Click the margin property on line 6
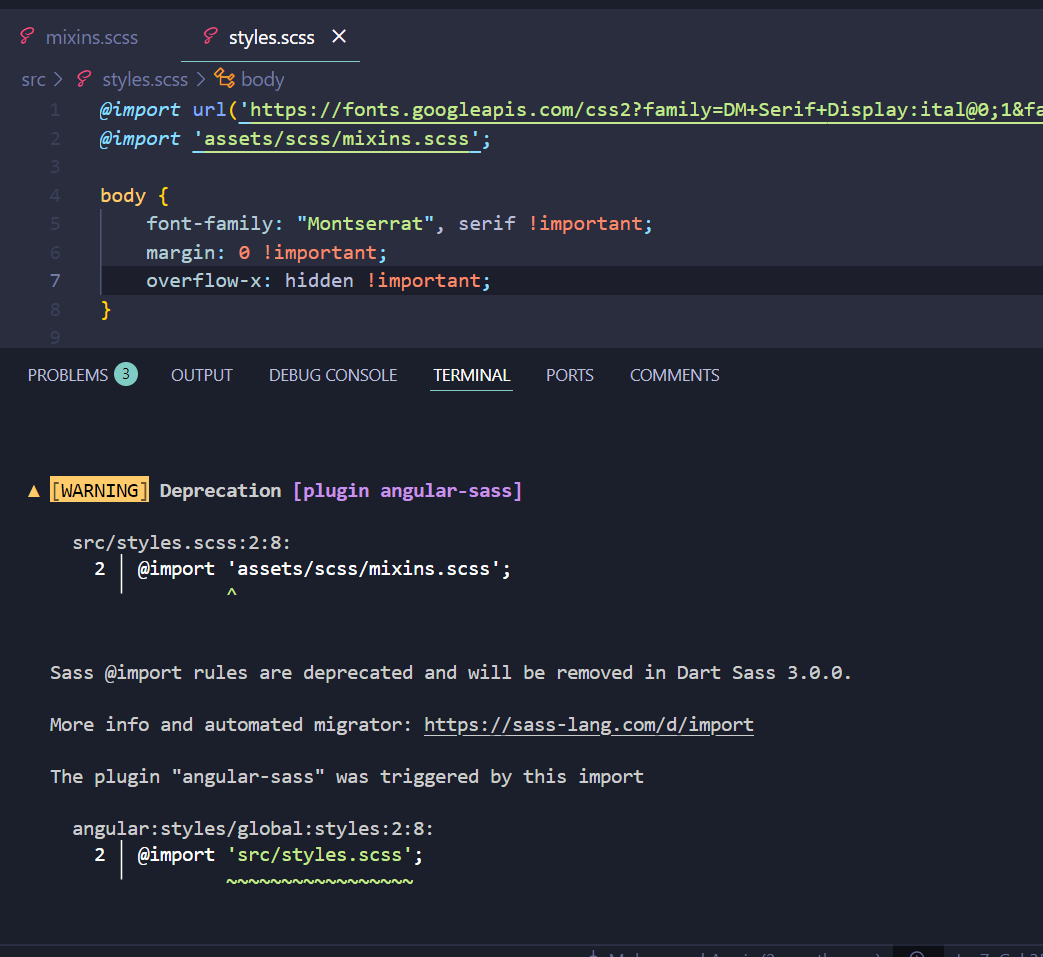 [180, 253]
